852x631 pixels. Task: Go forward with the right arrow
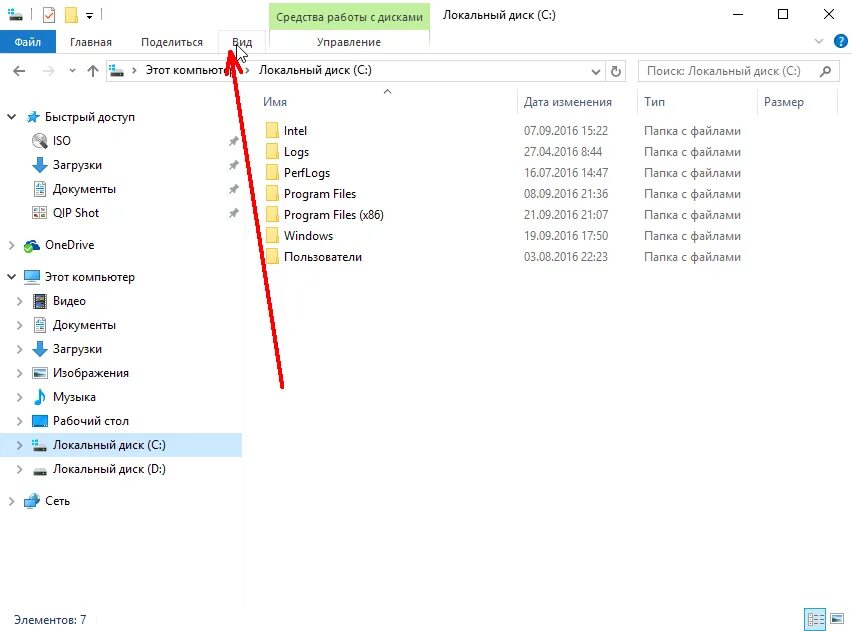[48, 71]
